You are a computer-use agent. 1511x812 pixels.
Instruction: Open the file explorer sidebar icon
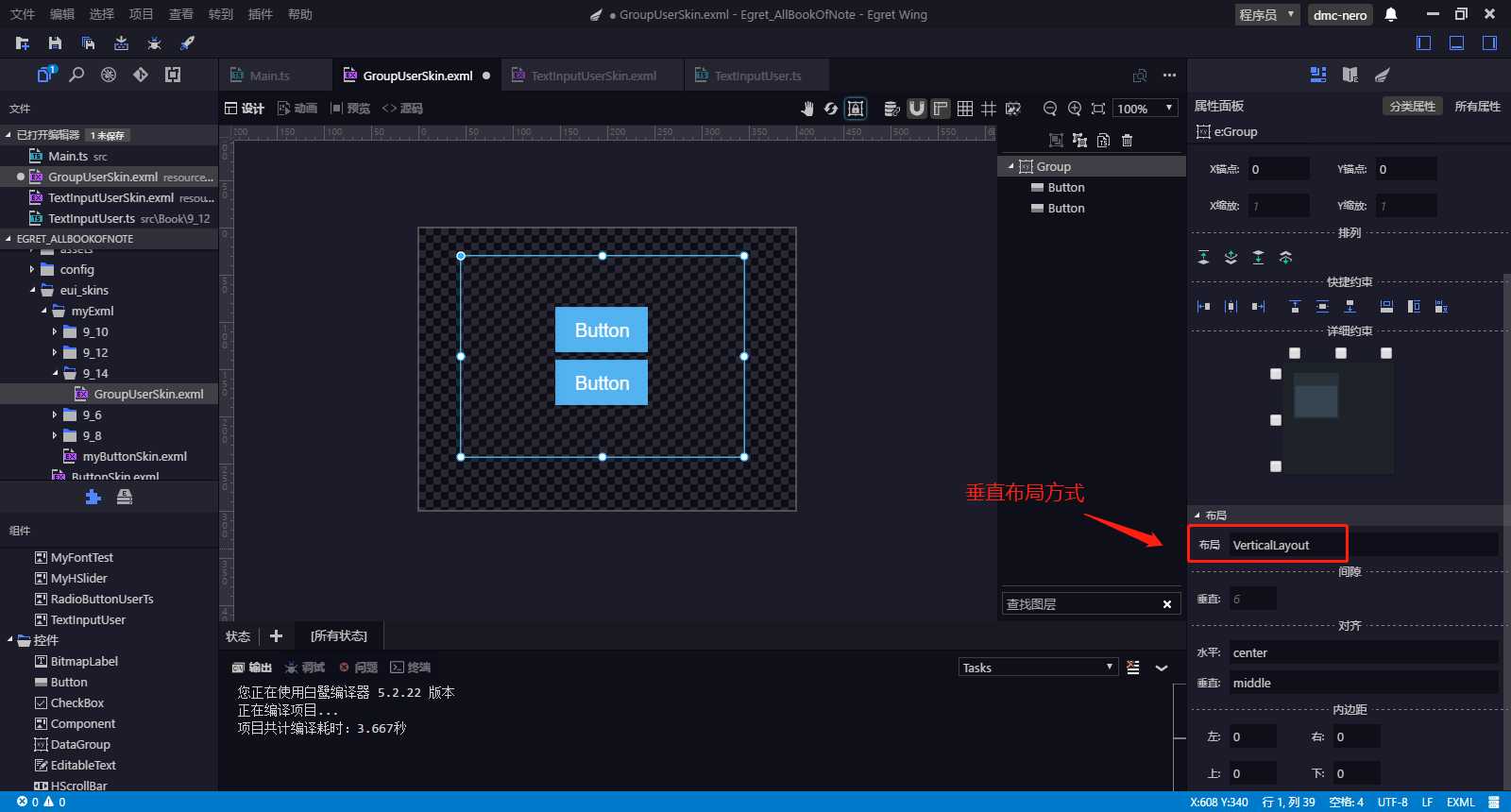[46, 75]
